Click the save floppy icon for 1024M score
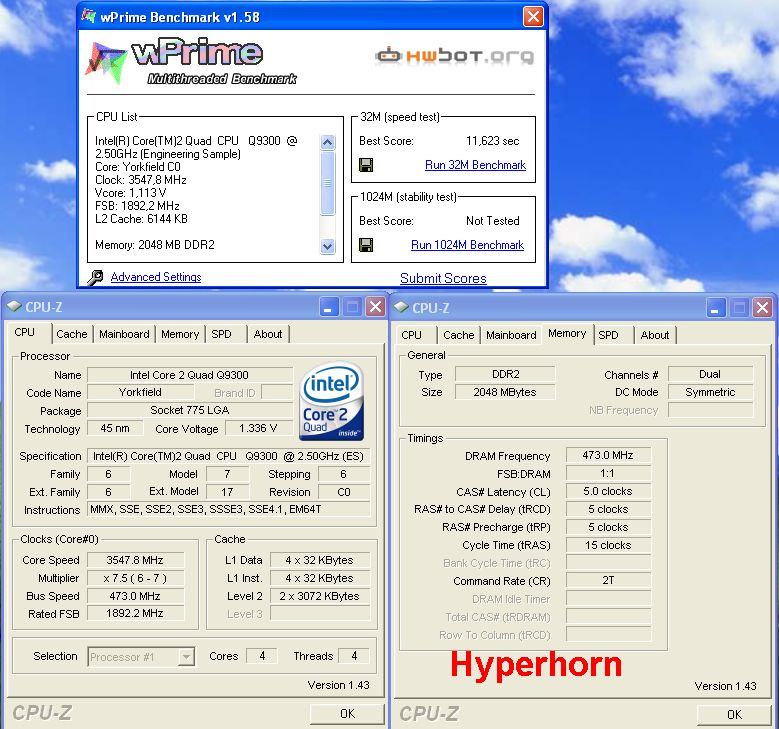779x729 pixels. coord(366,245)
